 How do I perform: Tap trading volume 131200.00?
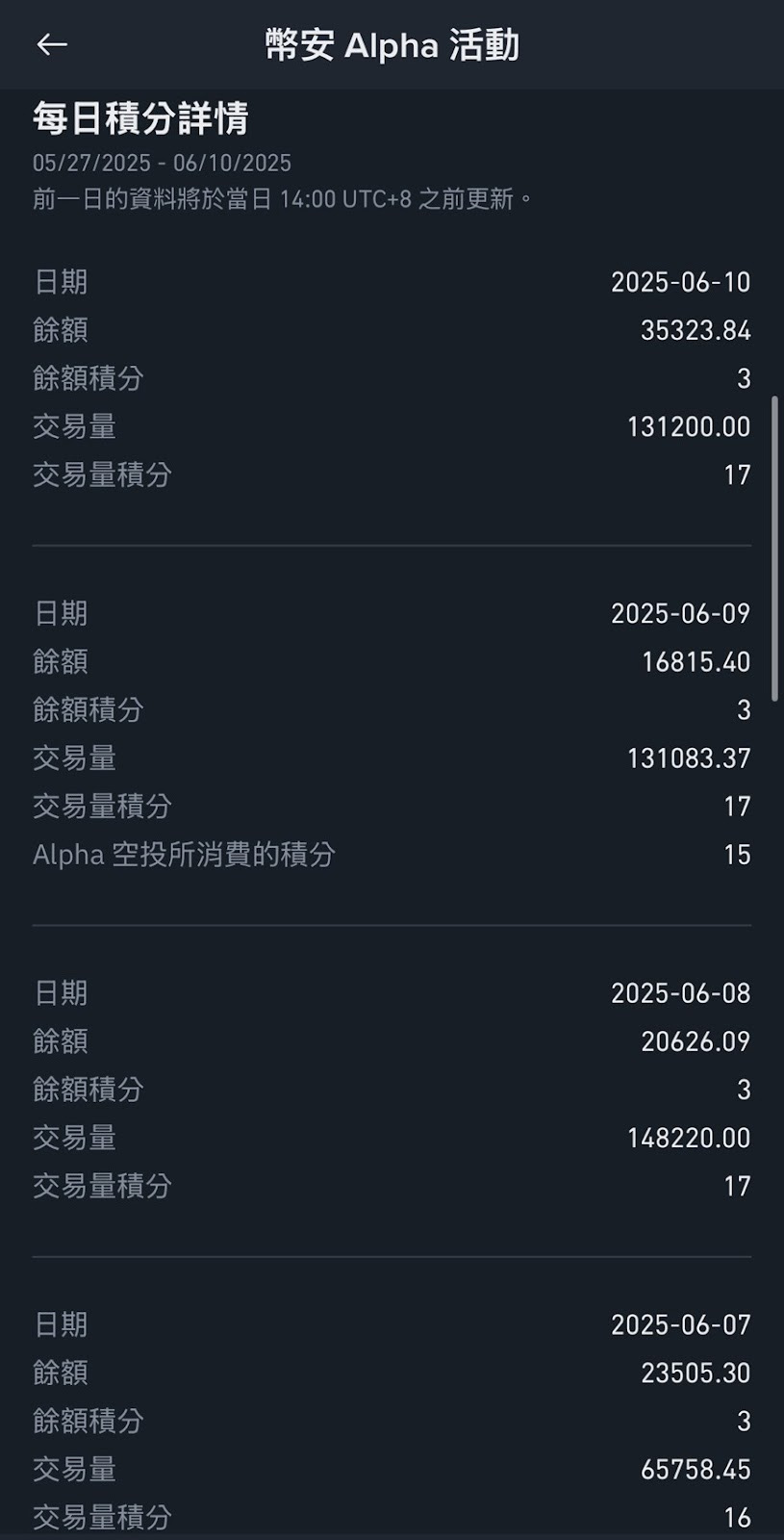click(688, 426)
